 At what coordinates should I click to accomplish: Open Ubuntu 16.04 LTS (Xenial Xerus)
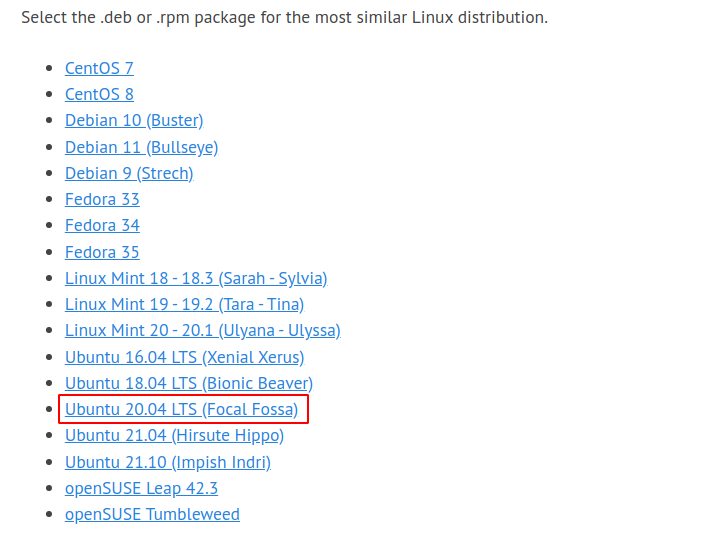184,356
